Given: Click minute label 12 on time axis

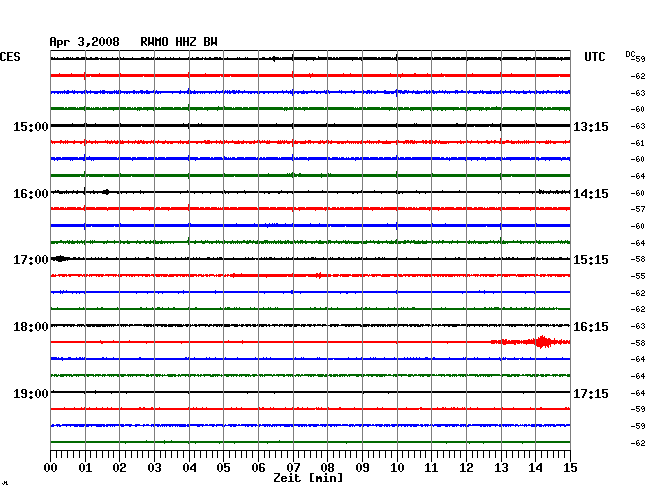Looking at the screenshot, I should tap(466, 467).
